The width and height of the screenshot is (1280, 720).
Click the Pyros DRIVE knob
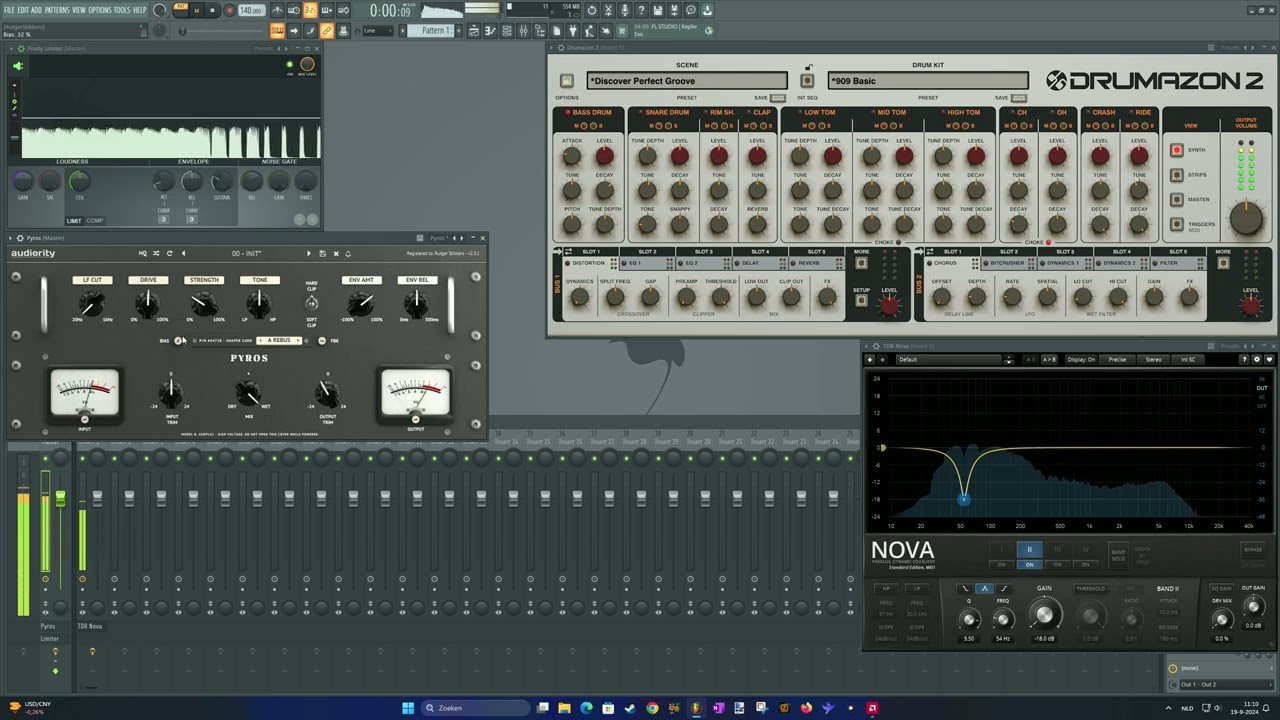pyautogui.click(x=148, y=305)
